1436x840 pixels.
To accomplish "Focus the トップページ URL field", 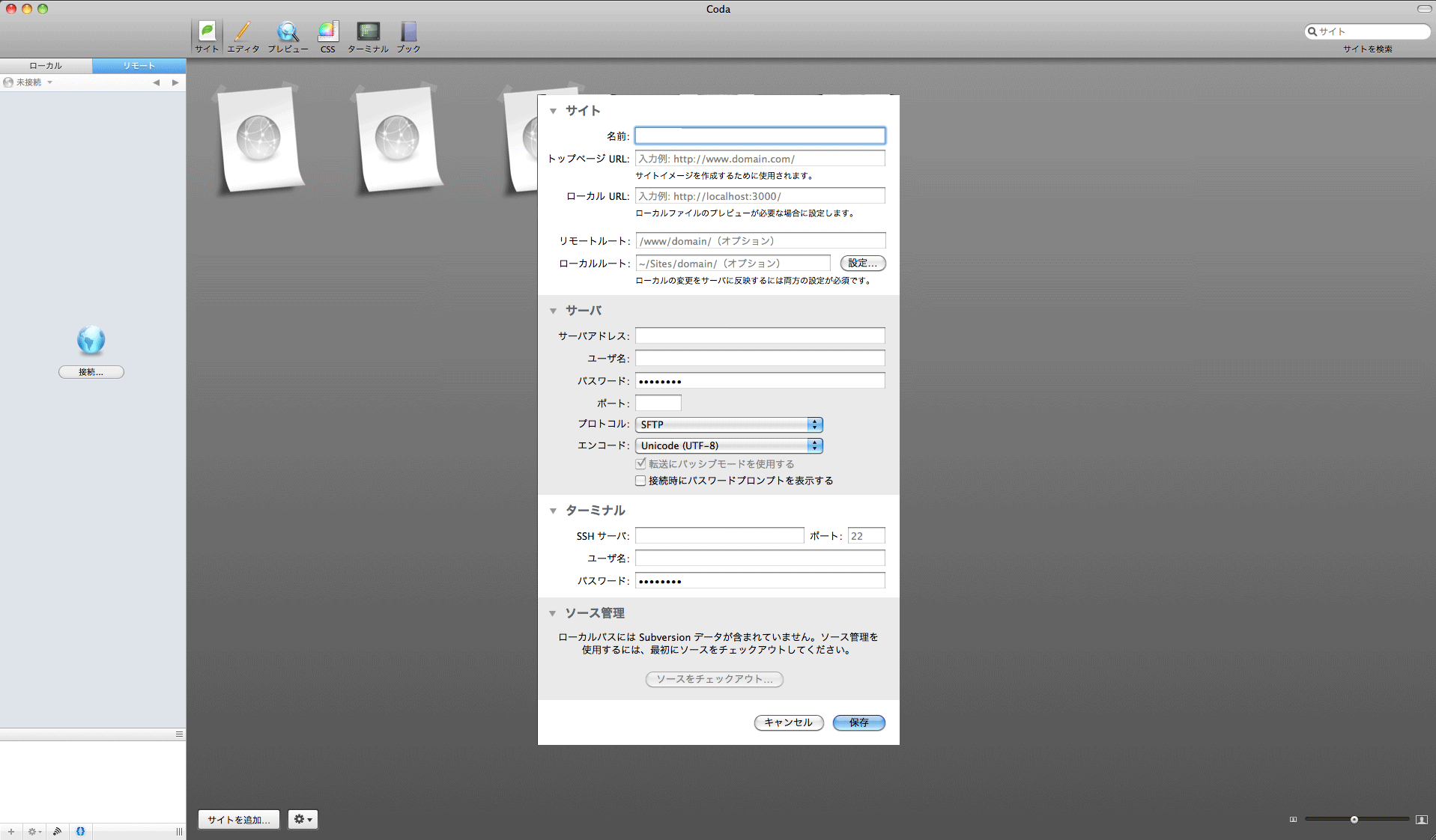I will pyautogui.click(x=760, y=159).
